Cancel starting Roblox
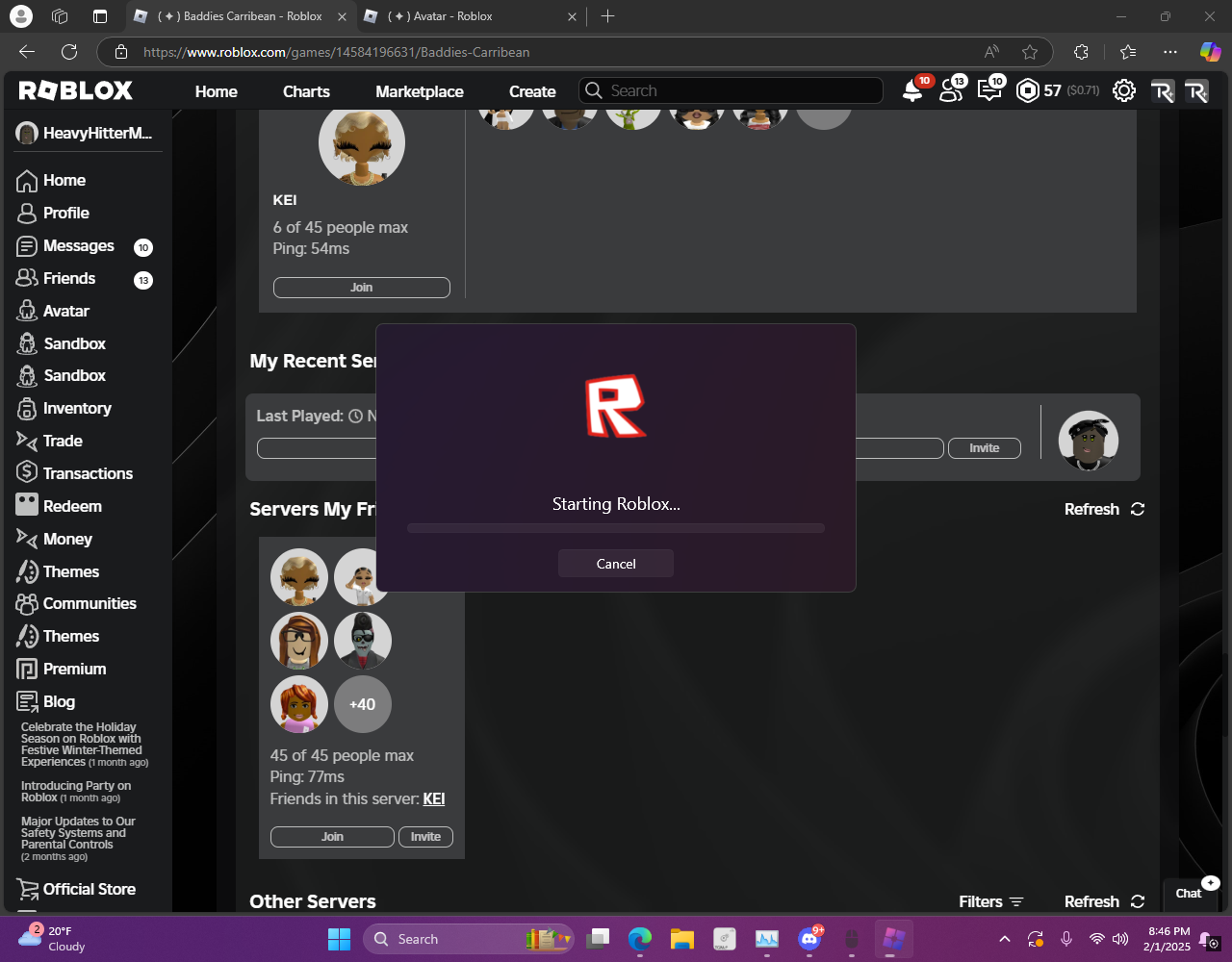 (616, 564)
